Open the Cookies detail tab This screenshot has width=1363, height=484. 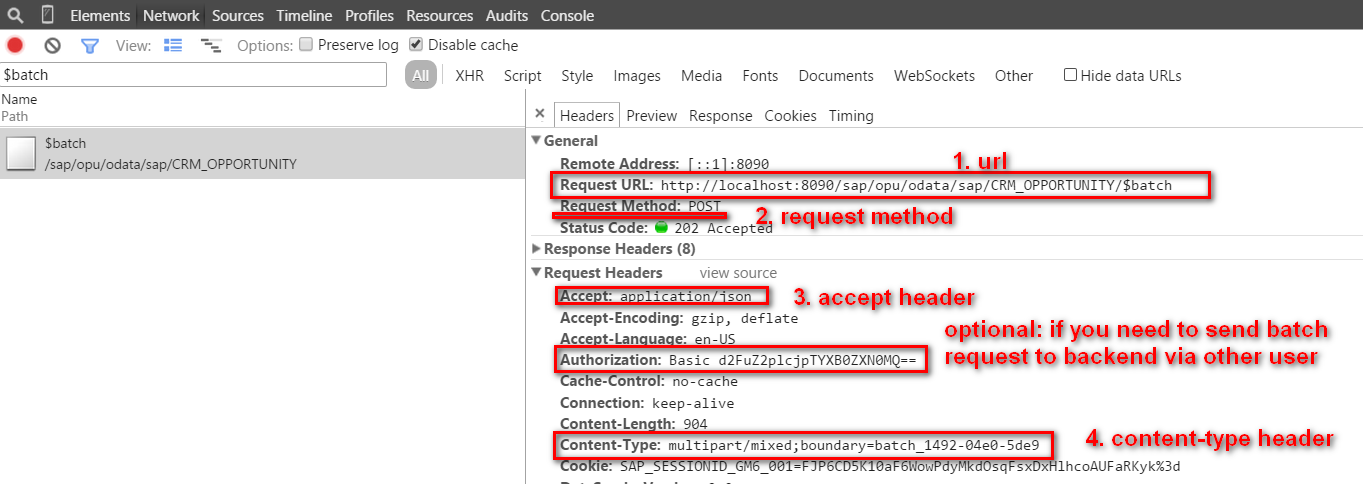pos(790,116)
